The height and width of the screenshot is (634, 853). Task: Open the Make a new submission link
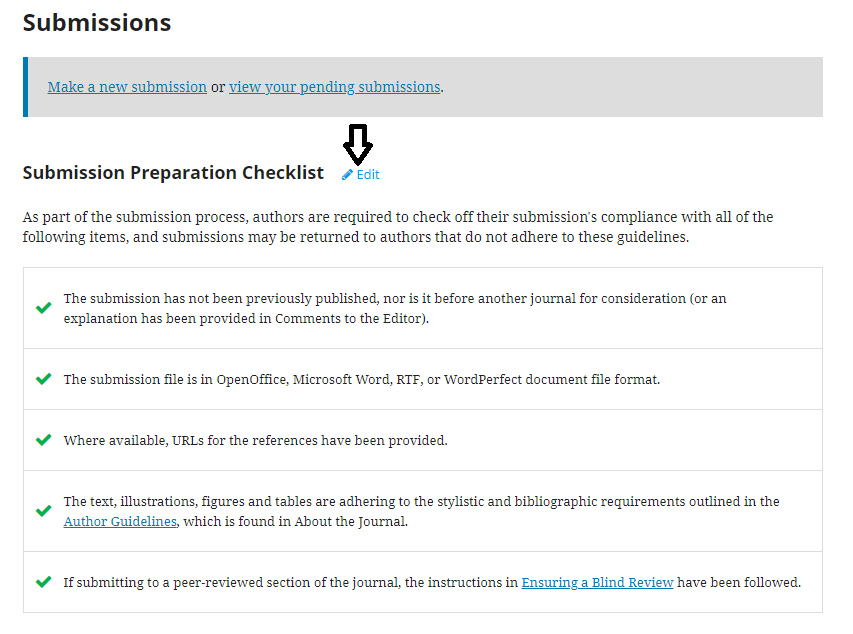(127, 87)
